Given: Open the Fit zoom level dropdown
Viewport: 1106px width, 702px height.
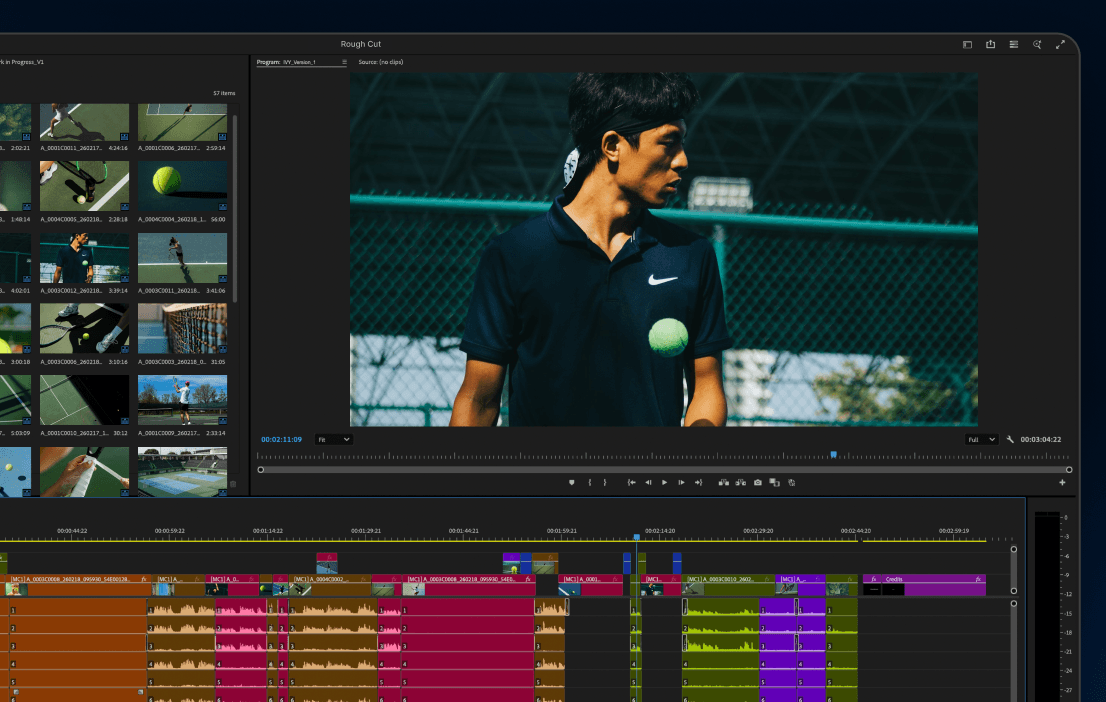Looking at the screenshot, I should [334, 440].
